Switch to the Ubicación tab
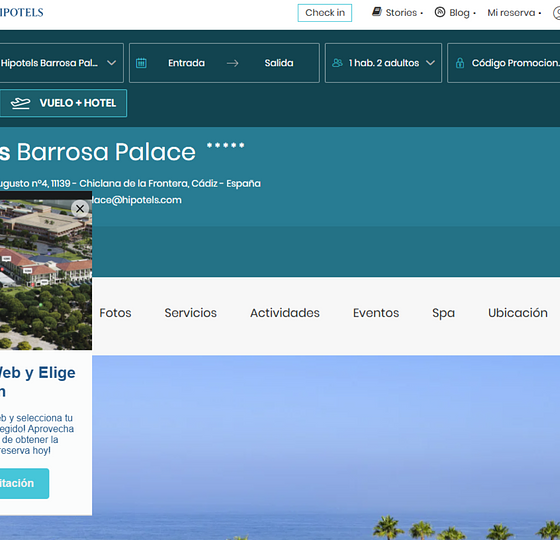This screenshot has height=540, width=560. [x=518, y=313]
